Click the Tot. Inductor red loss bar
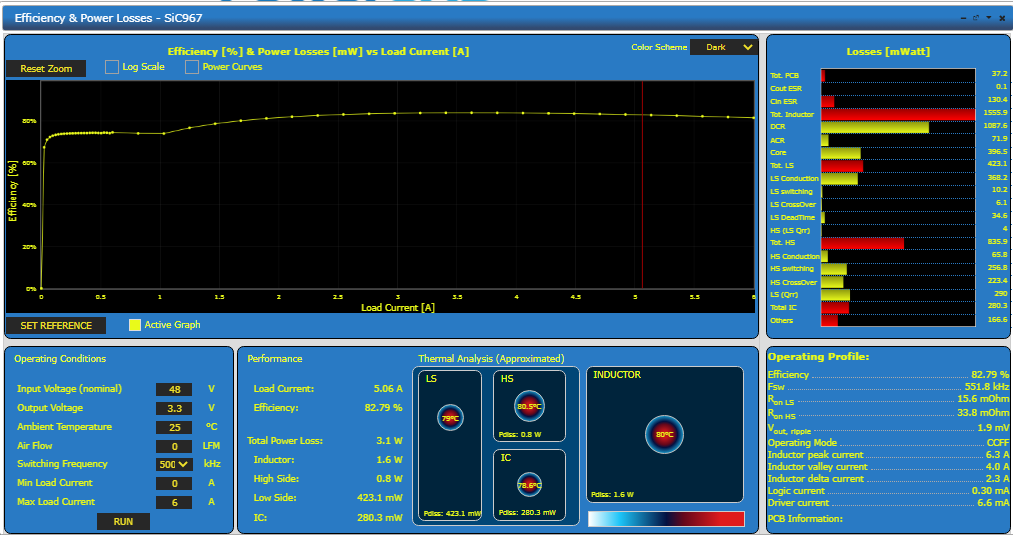 point(898,114)
